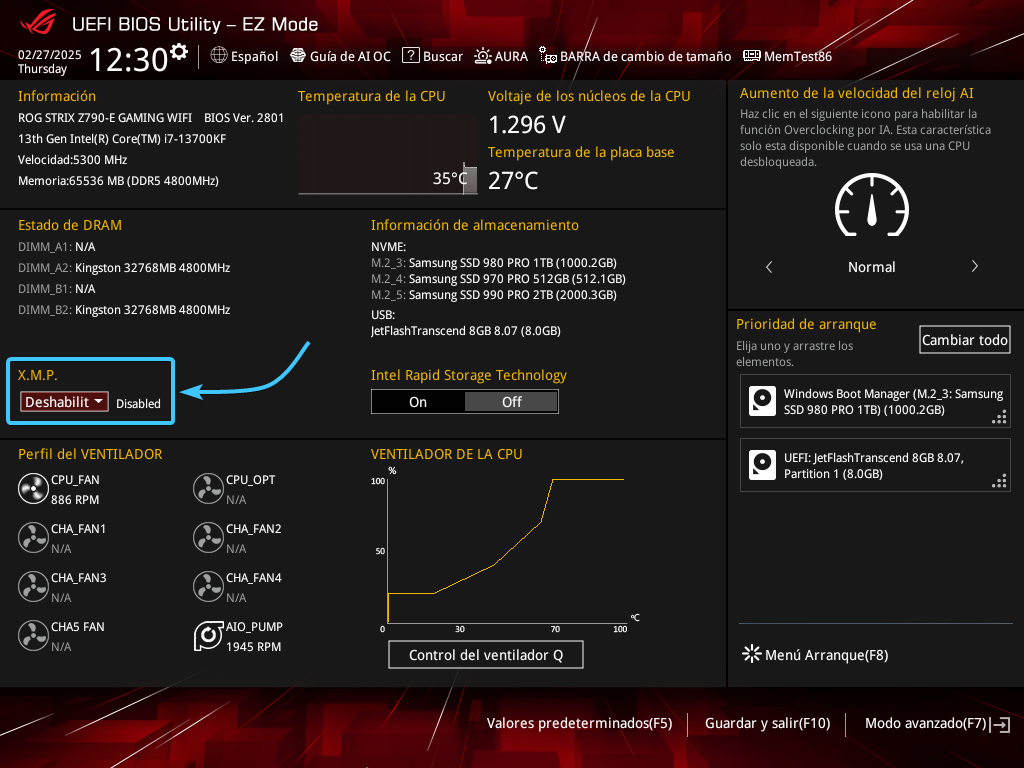Select Windows Boot Manager boot entry

[875, 402]
